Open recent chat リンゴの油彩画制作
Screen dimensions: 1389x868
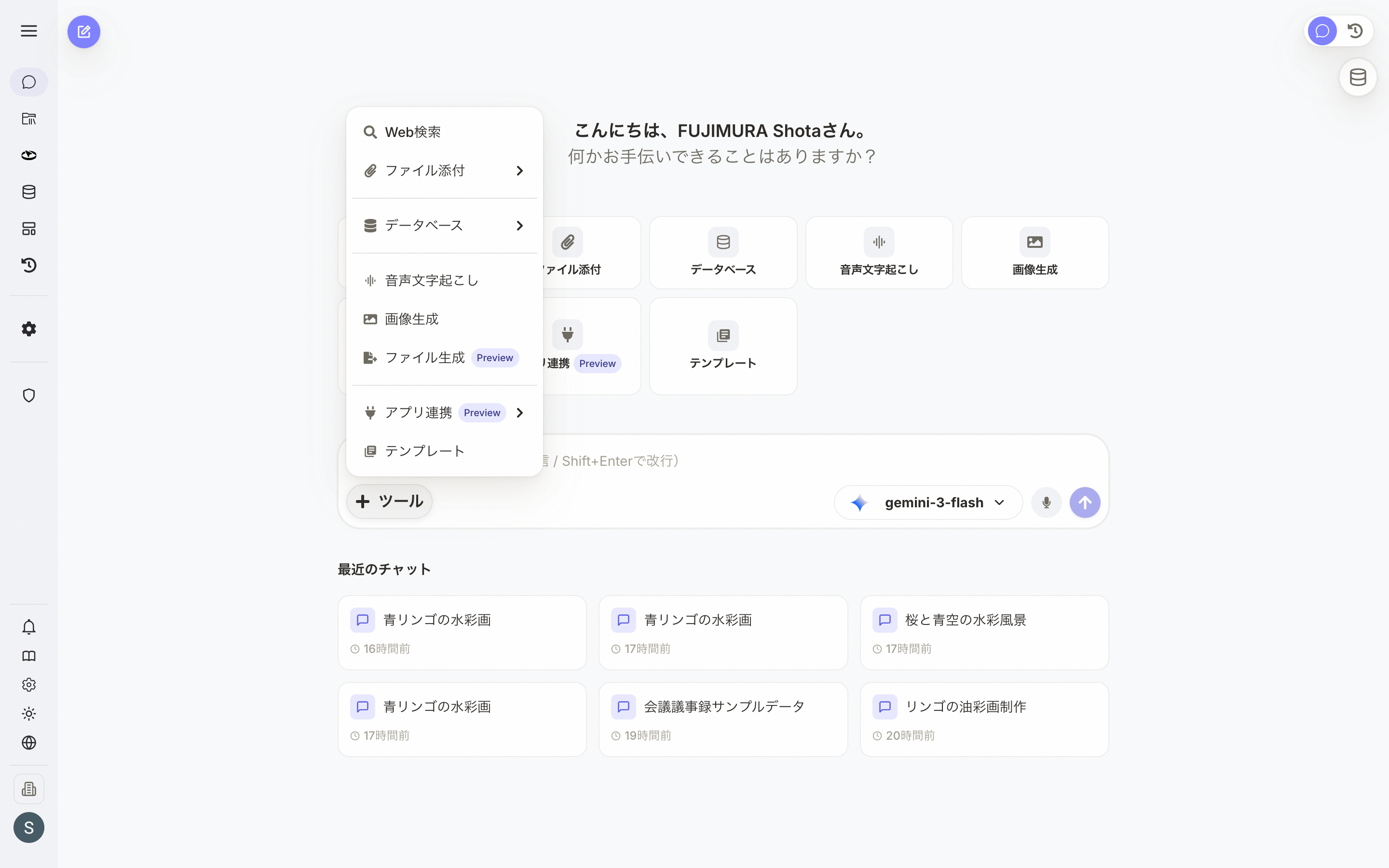tap(984, 719)
